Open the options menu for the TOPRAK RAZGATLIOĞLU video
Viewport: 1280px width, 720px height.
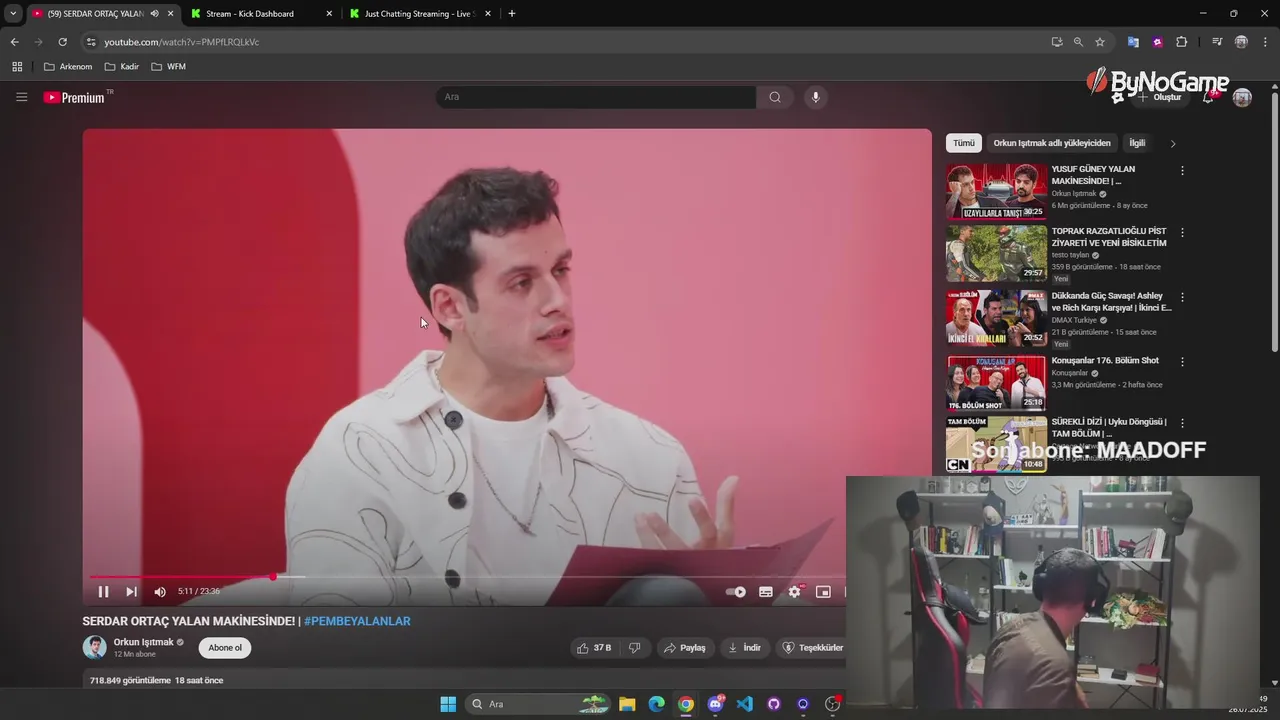click(1182, 232)
